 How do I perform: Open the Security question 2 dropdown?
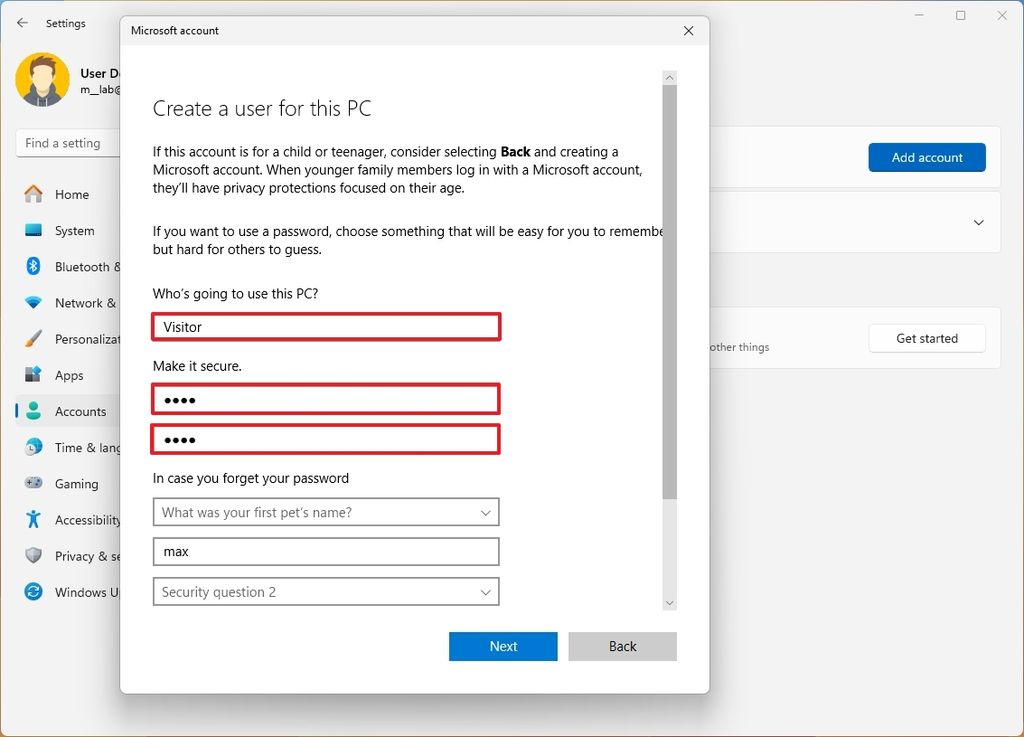pyautogui.click(x=326, y=592)
